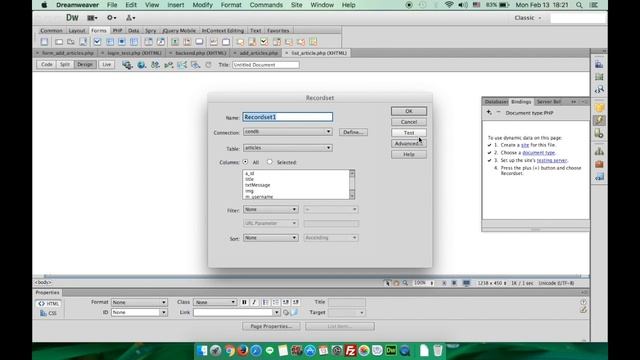
Task: Click the Properties panel help icon
Action: click(583, 302)
